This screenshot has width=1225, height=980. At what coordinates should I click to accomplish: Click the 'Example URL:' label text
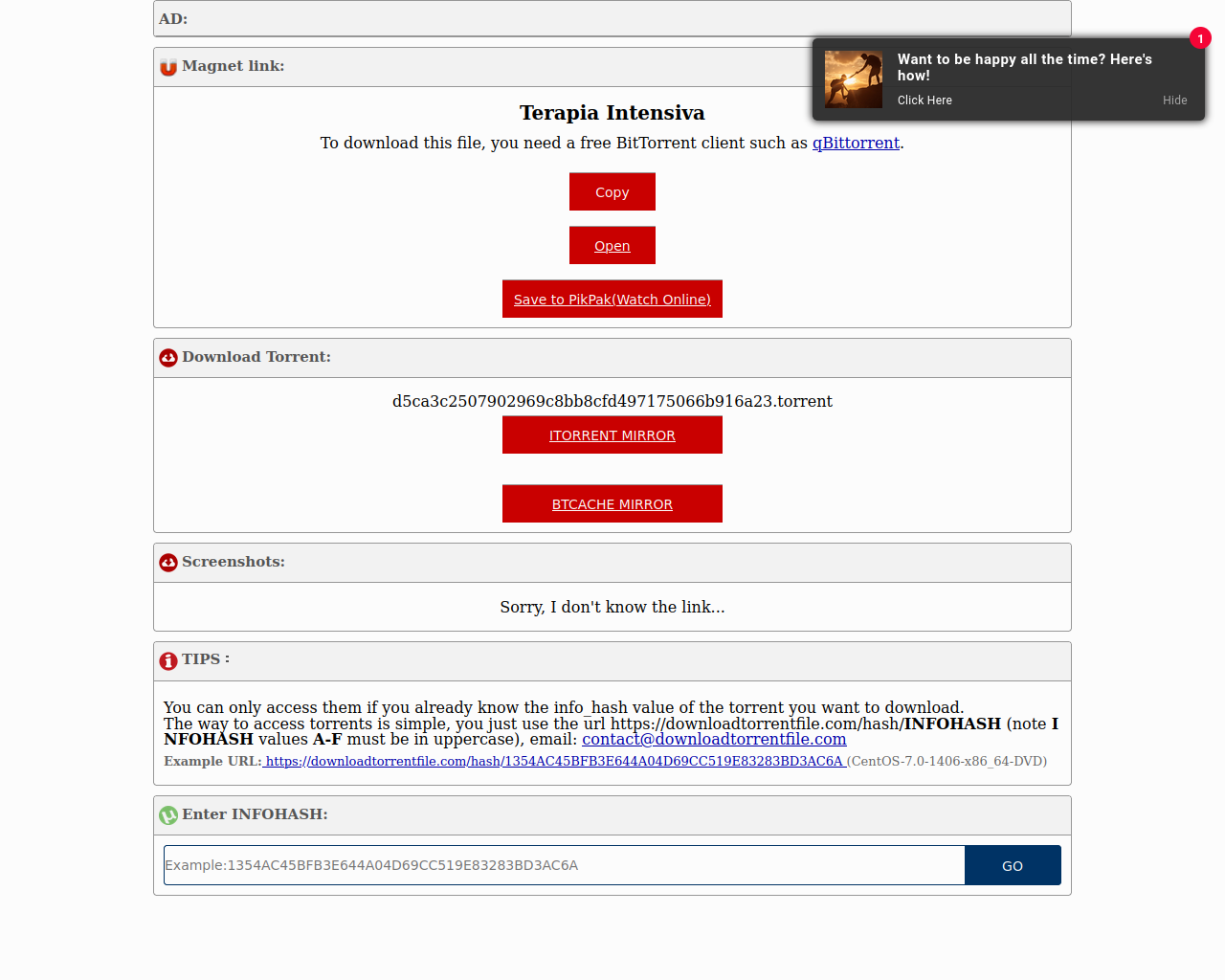[212, 761]
